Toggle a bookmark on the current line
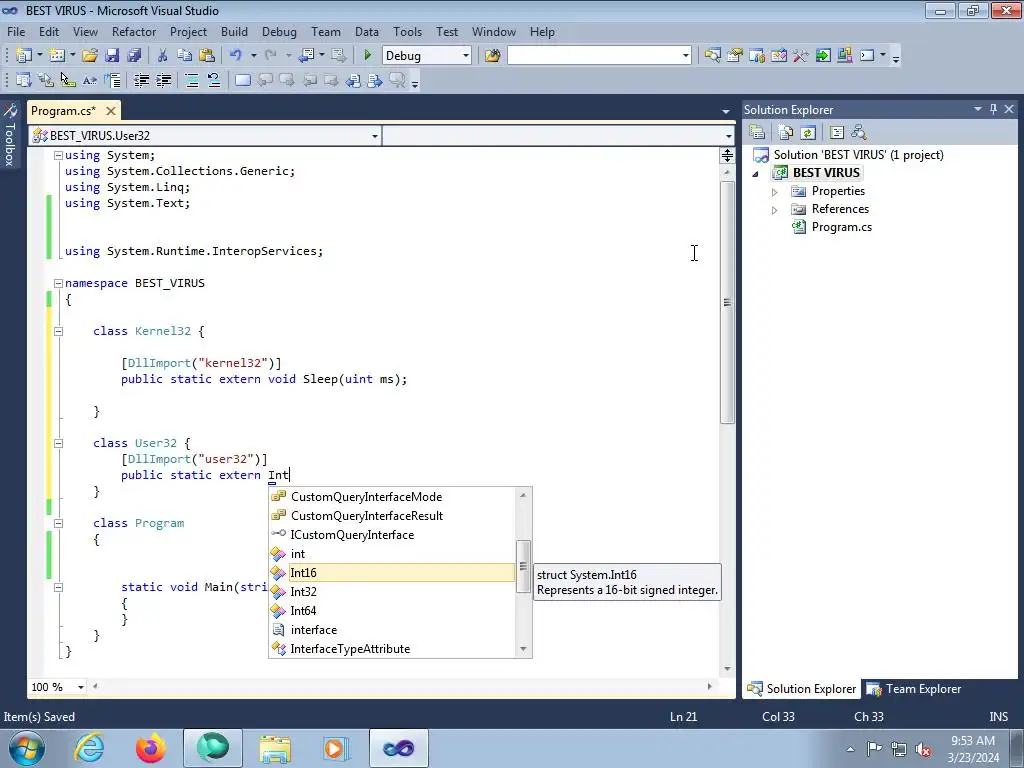1024x768 pixels. tap(242, 80)
